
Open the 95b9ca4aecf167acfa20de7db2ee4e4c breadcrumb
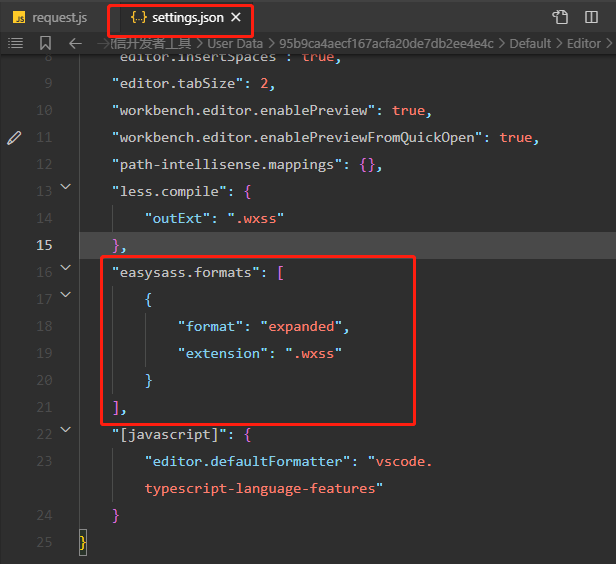pyautogui.click(x=386, y=44)
